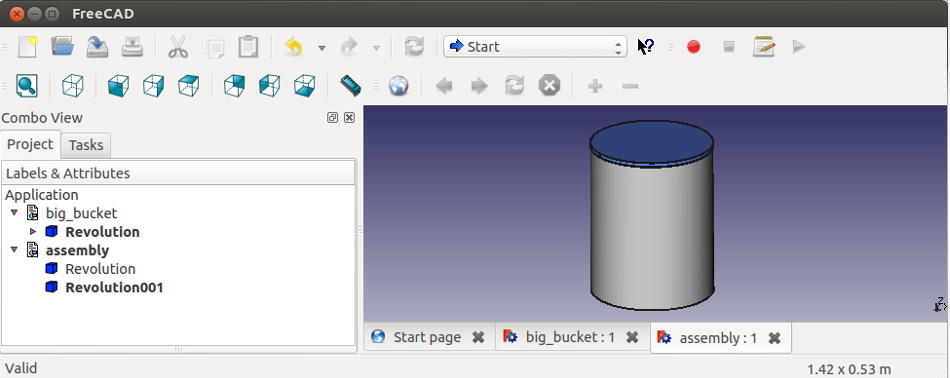Close the assembly : 1 tab
The width and height of the screenshot is (950, 378).
click(x=774, y=338)
